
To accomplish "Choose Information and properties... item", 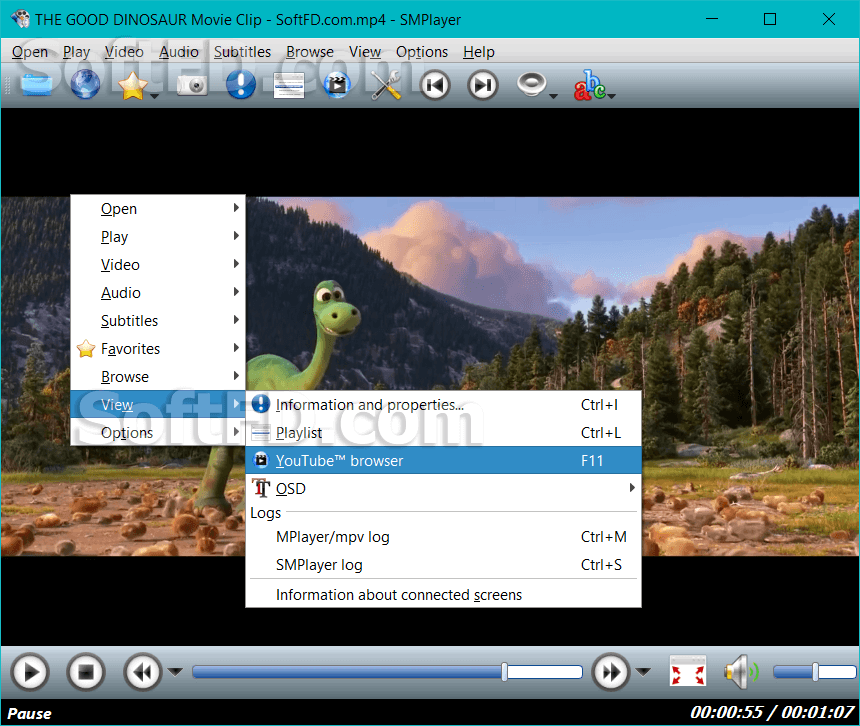I will click(x=443, y=405).
